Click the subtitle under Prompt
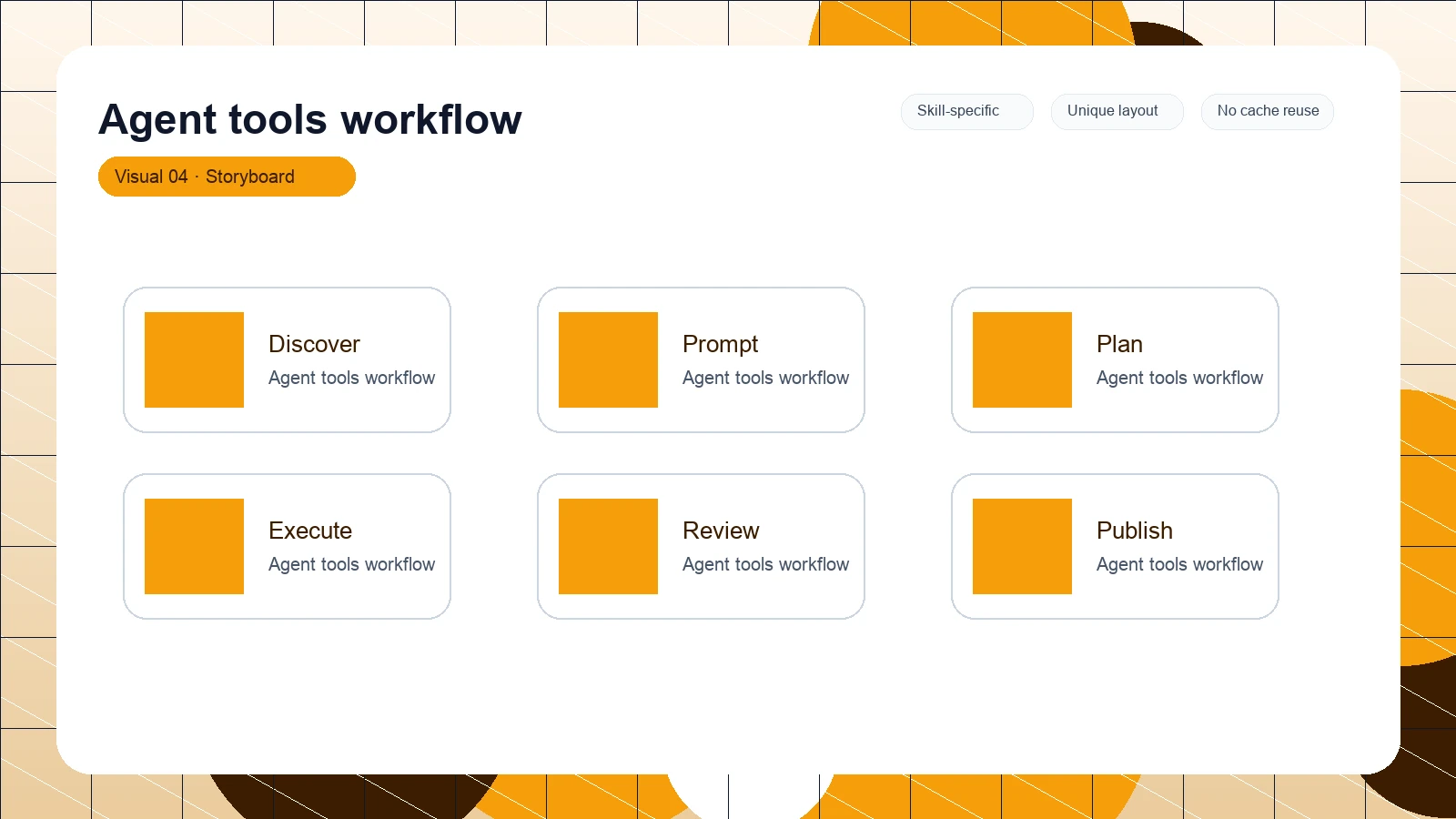Image resolution: width=1456 pixels, height=819 pixels. pos(765,378)
